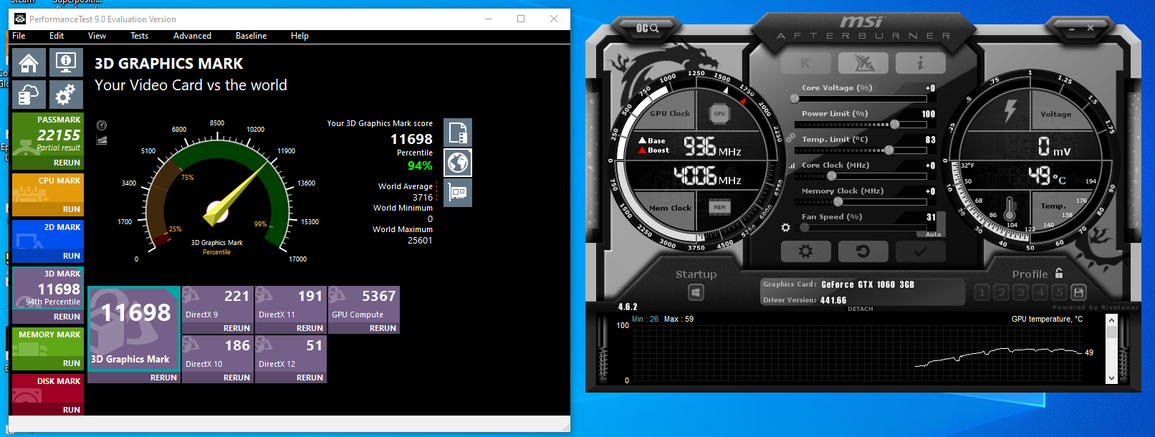Click the Afterburner reset arrow button
The width and height of the screenshot is (1155, 437).
[863, 251]
